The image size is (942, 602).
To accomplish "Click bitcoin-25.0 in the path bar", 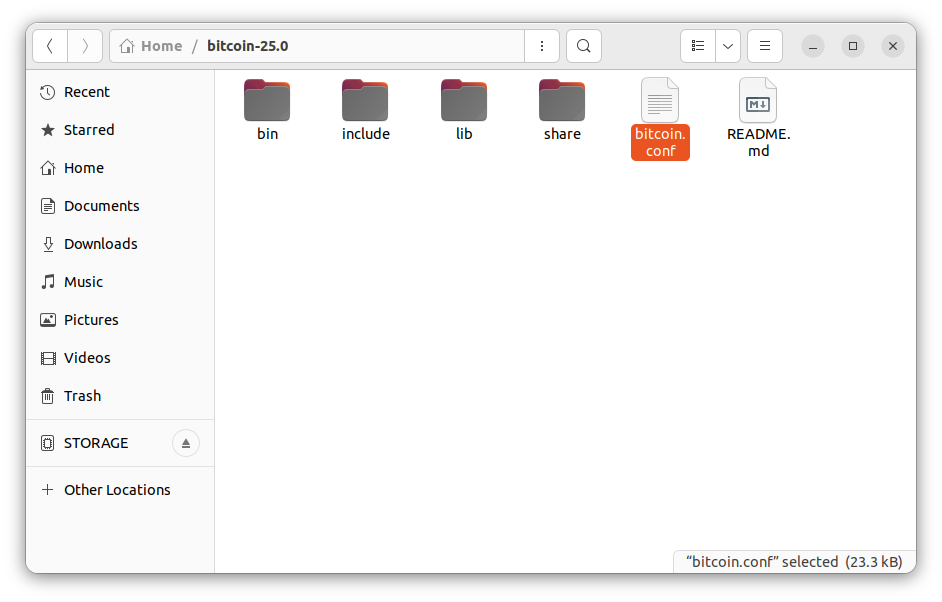I will pyautogui.click(x=248, y=46).
